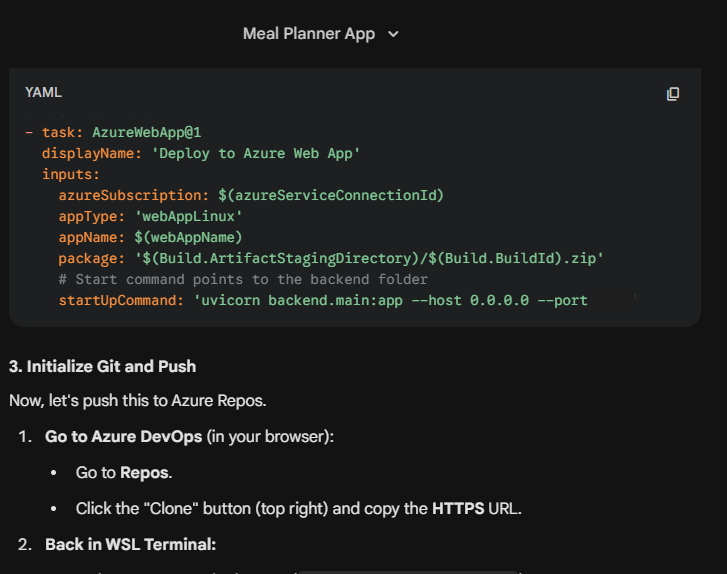Click the startUpCommand uvicorn line
This screenshot has height=574, width=727.
323,300
